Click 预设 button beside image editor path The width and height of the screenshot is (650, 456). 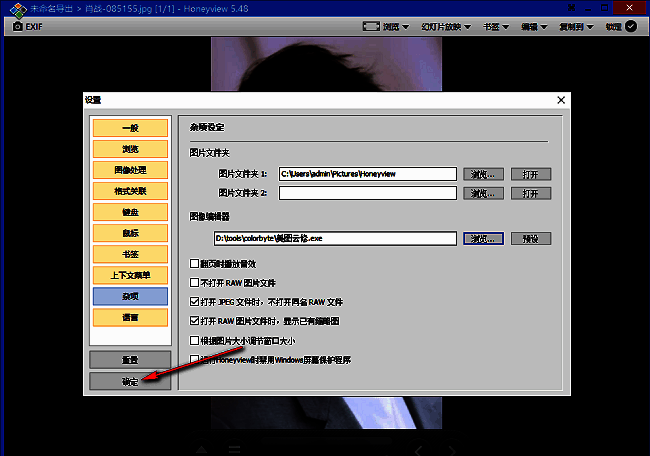(x=530, y=238)
